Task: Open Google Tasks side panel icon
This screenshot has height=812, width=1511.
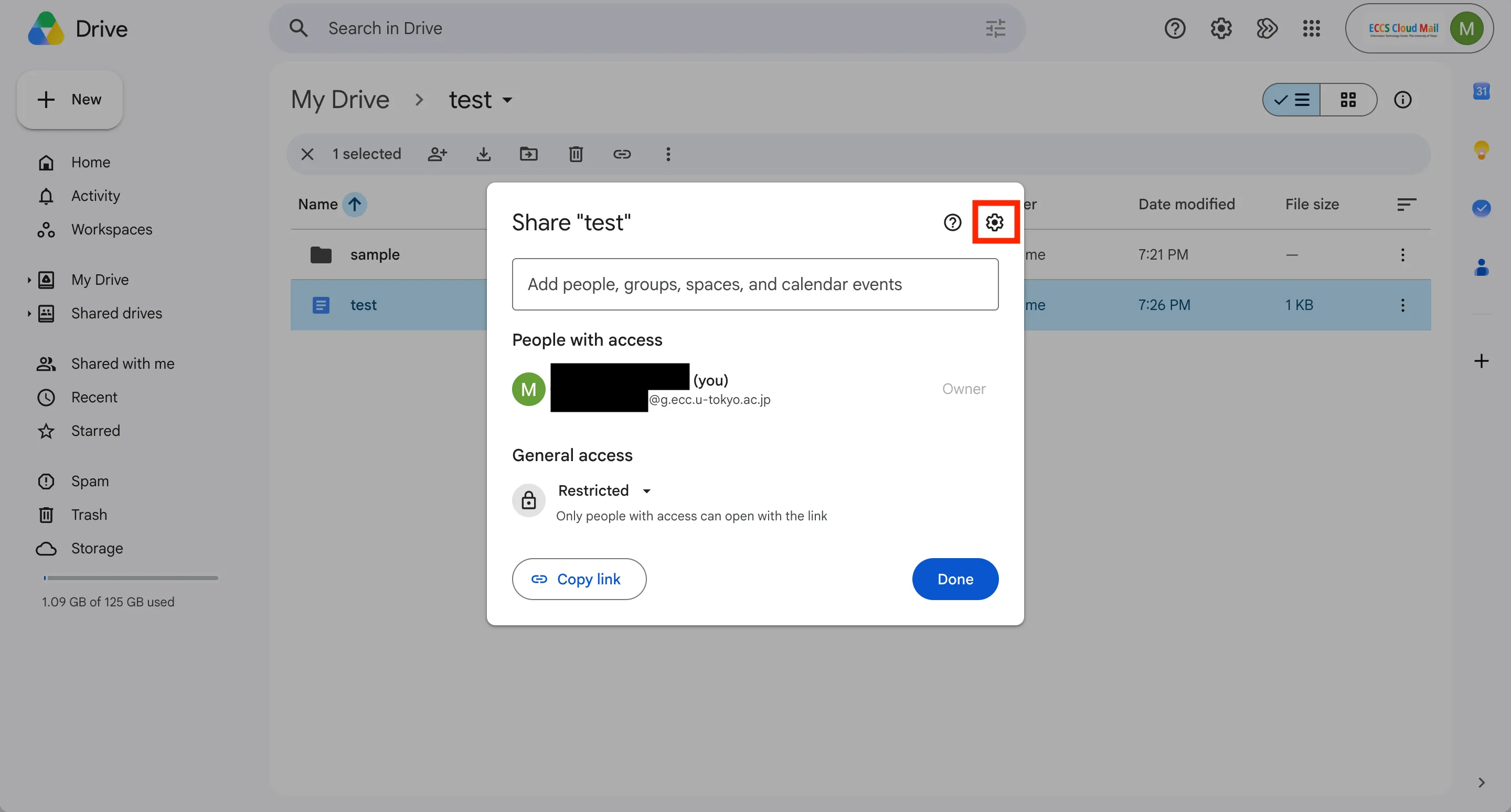Action: click(x=1482, y=208)
